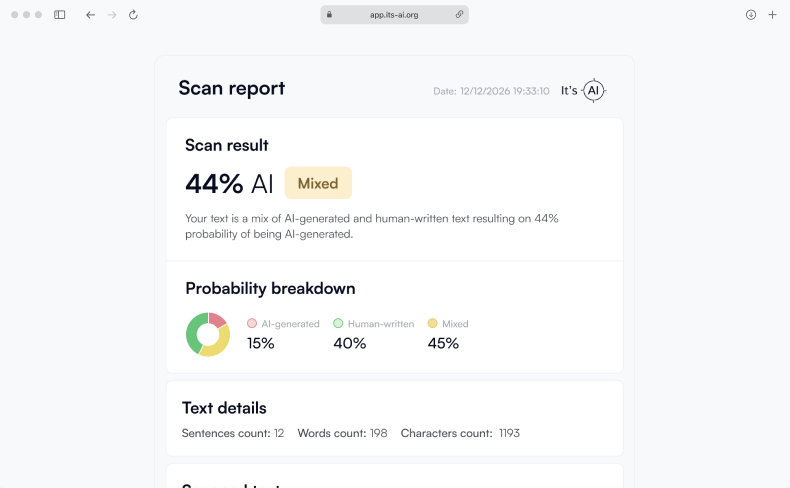Click the Words count value

377,433
